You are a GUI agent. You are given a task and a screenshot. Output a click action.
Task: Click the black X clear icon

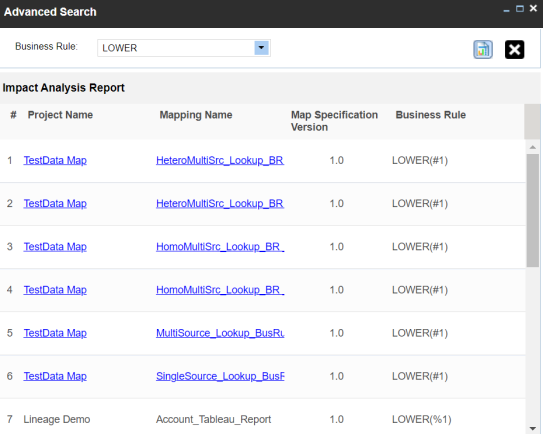pyautogui.click(x=514, y=50)
